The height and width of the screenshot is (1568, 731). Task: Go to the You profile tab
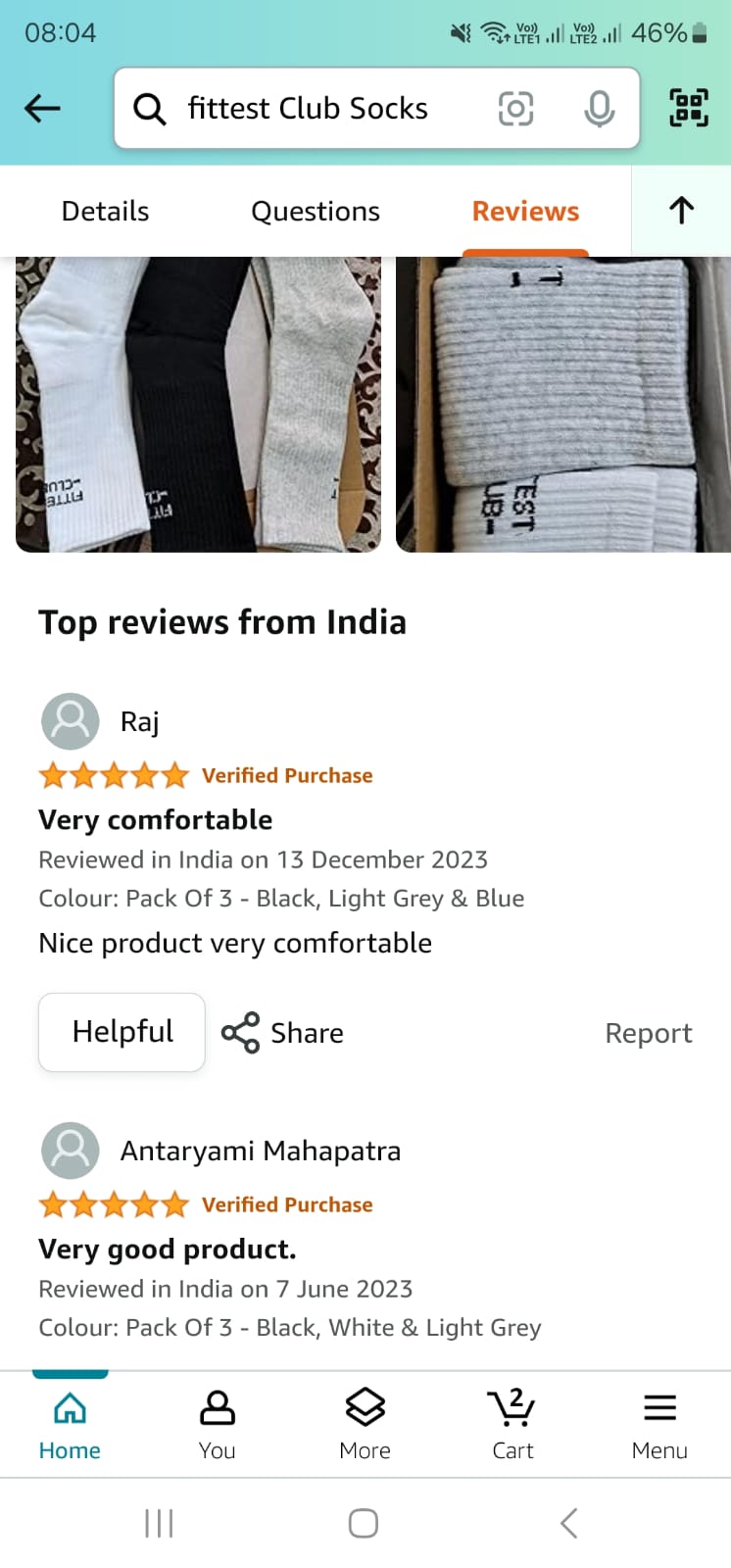[x=217, y=1424]
